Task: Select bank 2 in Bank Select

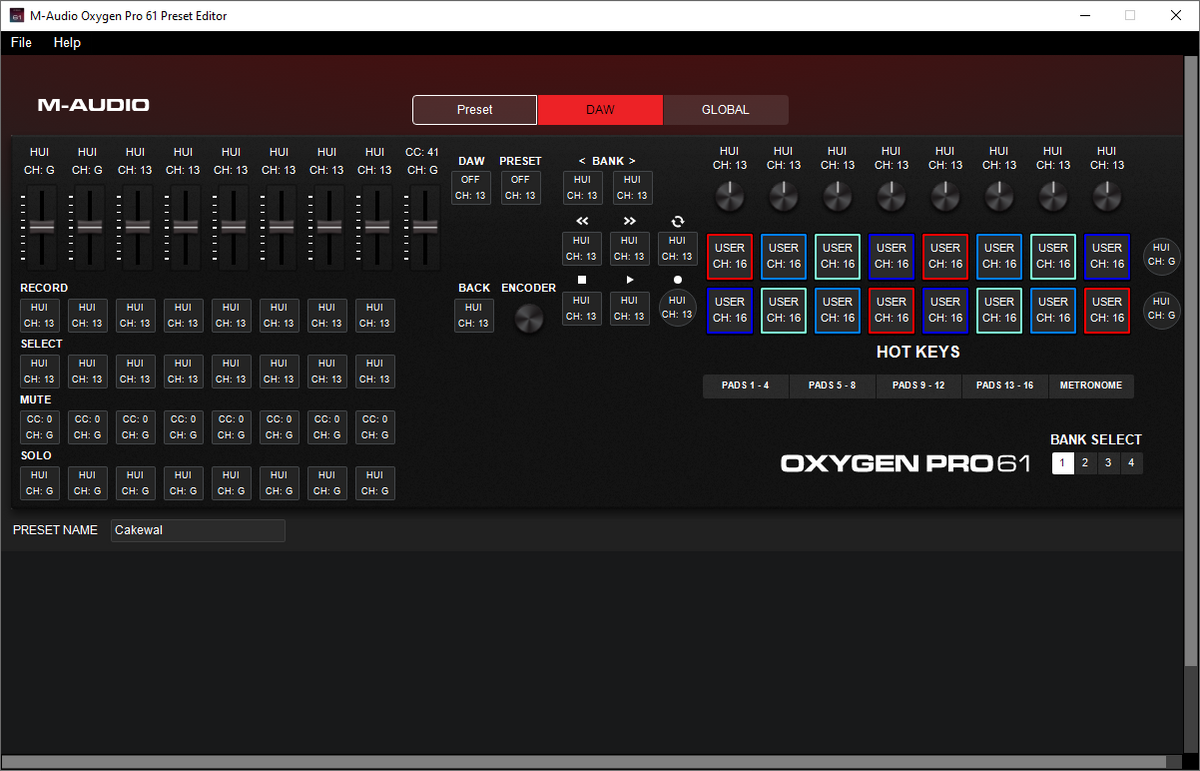Action: pyautogui.click(x=1085, y=463)
